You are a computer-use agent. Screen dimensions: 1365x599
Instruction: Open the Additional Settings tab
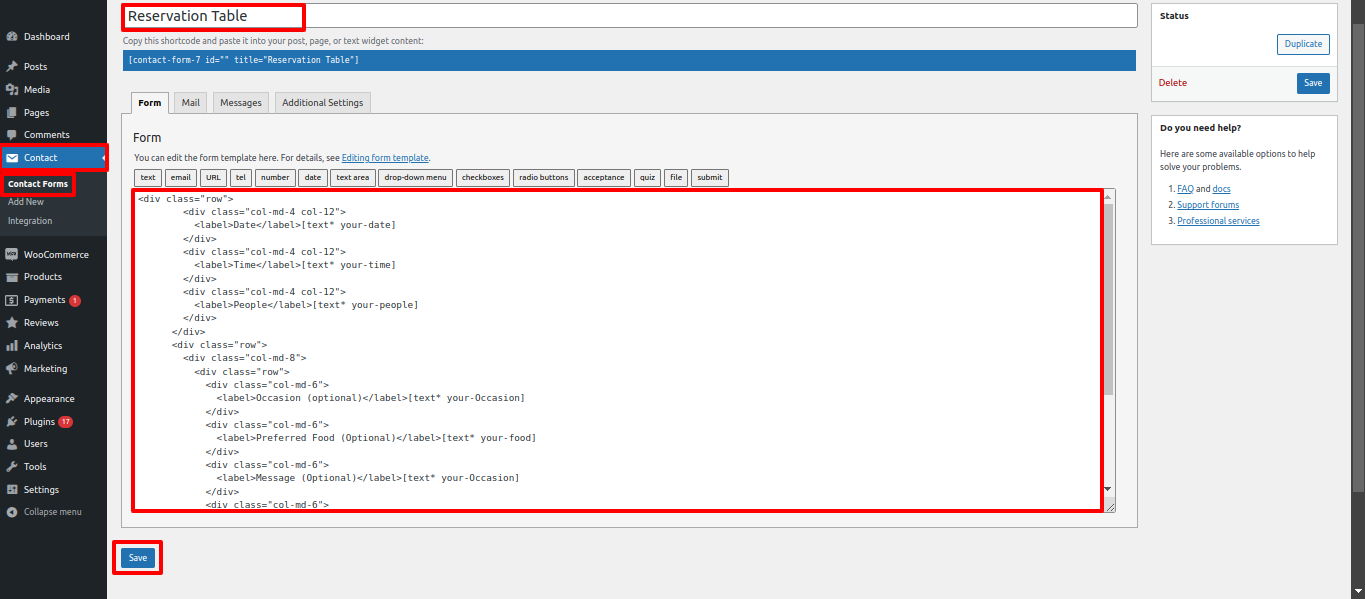click(x=322, y=103)
